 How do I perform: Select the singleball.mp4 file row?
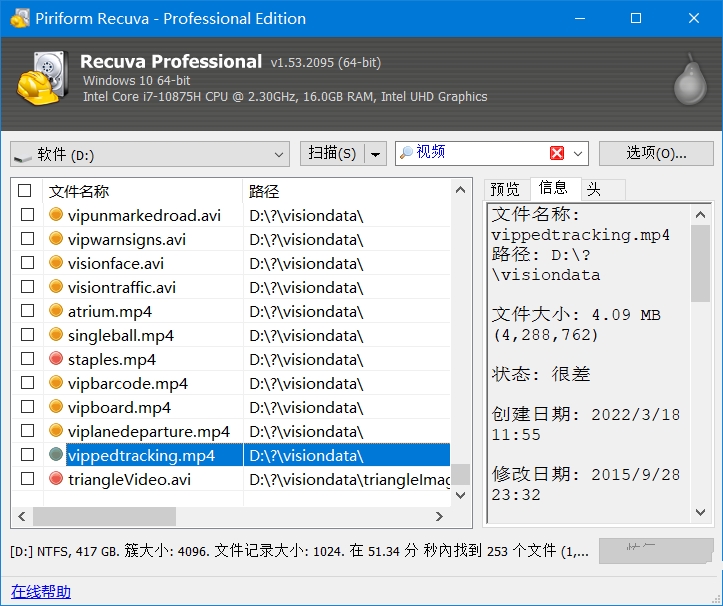(231, 335)
